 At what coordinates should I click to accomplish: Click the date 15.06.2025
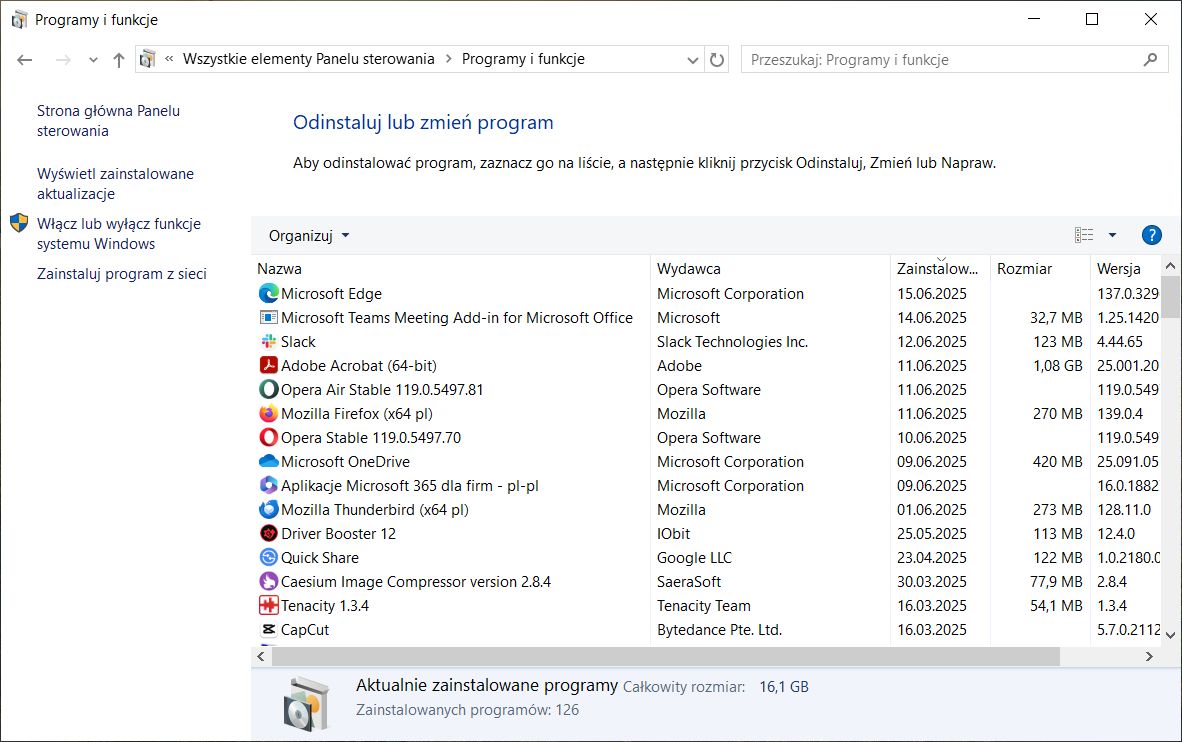pos(932,293)
